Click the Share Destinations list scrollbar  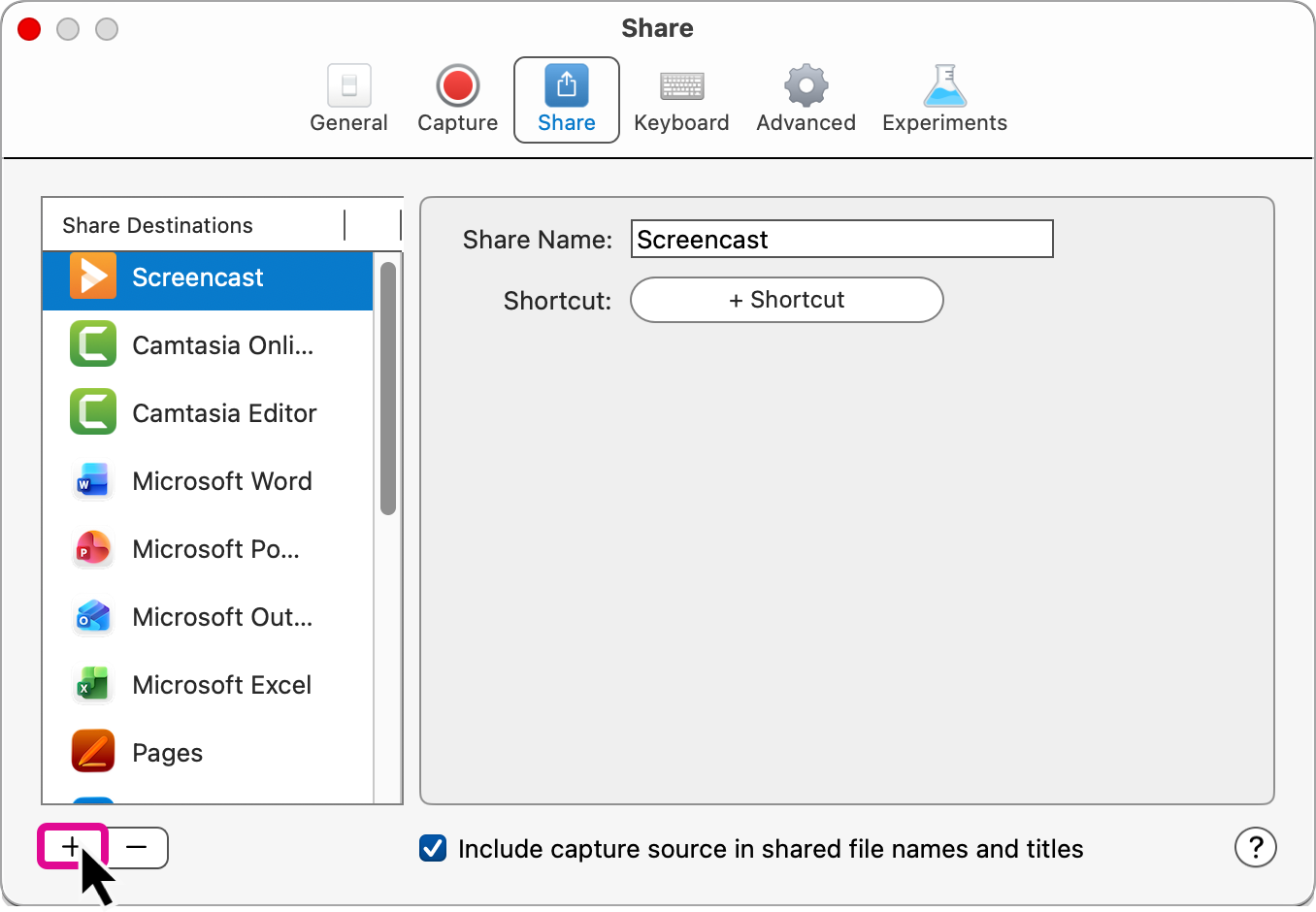(388, 388)
